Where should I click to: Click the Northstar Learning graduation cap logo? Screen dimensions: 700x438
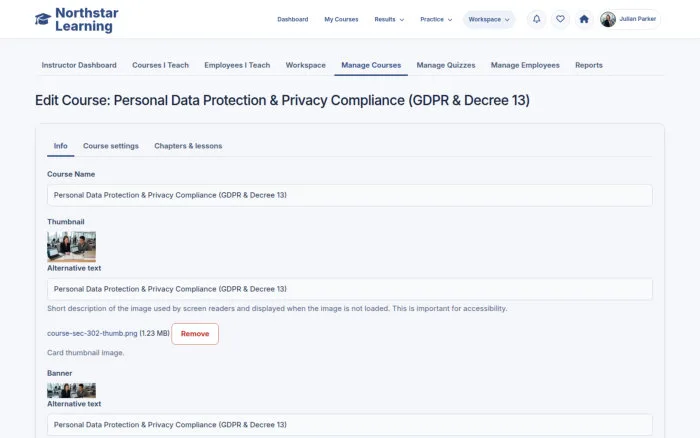pyautogui.click(x=43, y=19)
